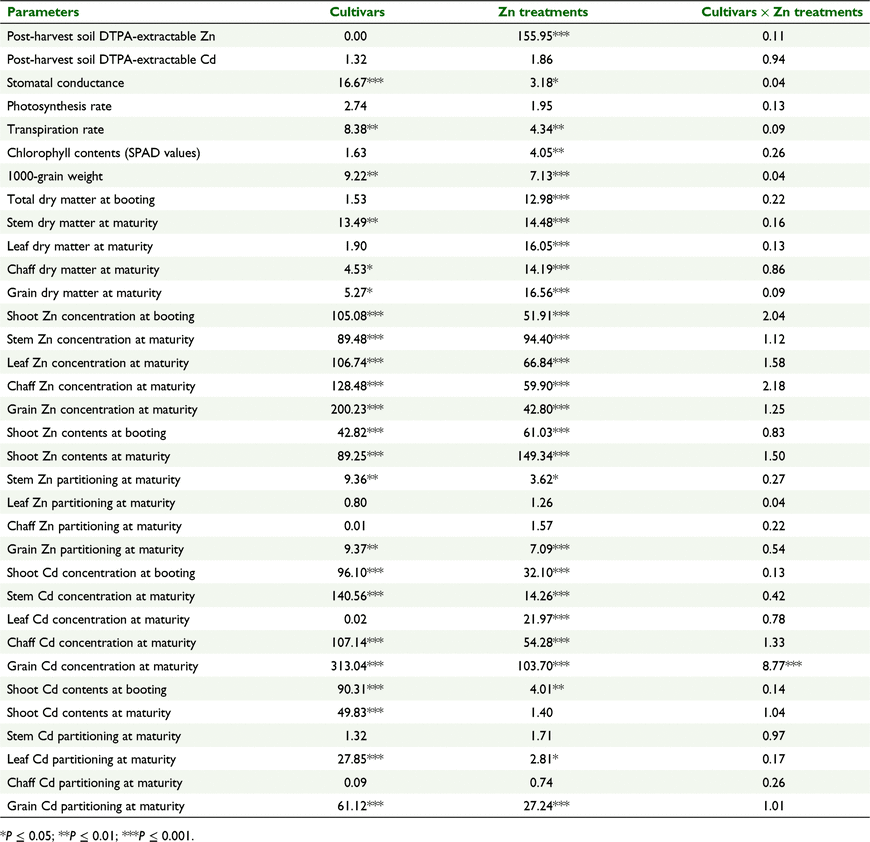Click the 94.40*** Zn treatments value
The height and width of the screenshot is (842, 870).
[x=547, y=339]
